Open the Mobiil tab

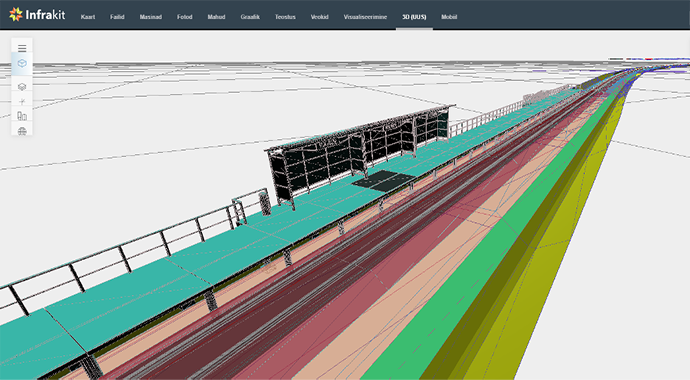click(x=449, y=17)
